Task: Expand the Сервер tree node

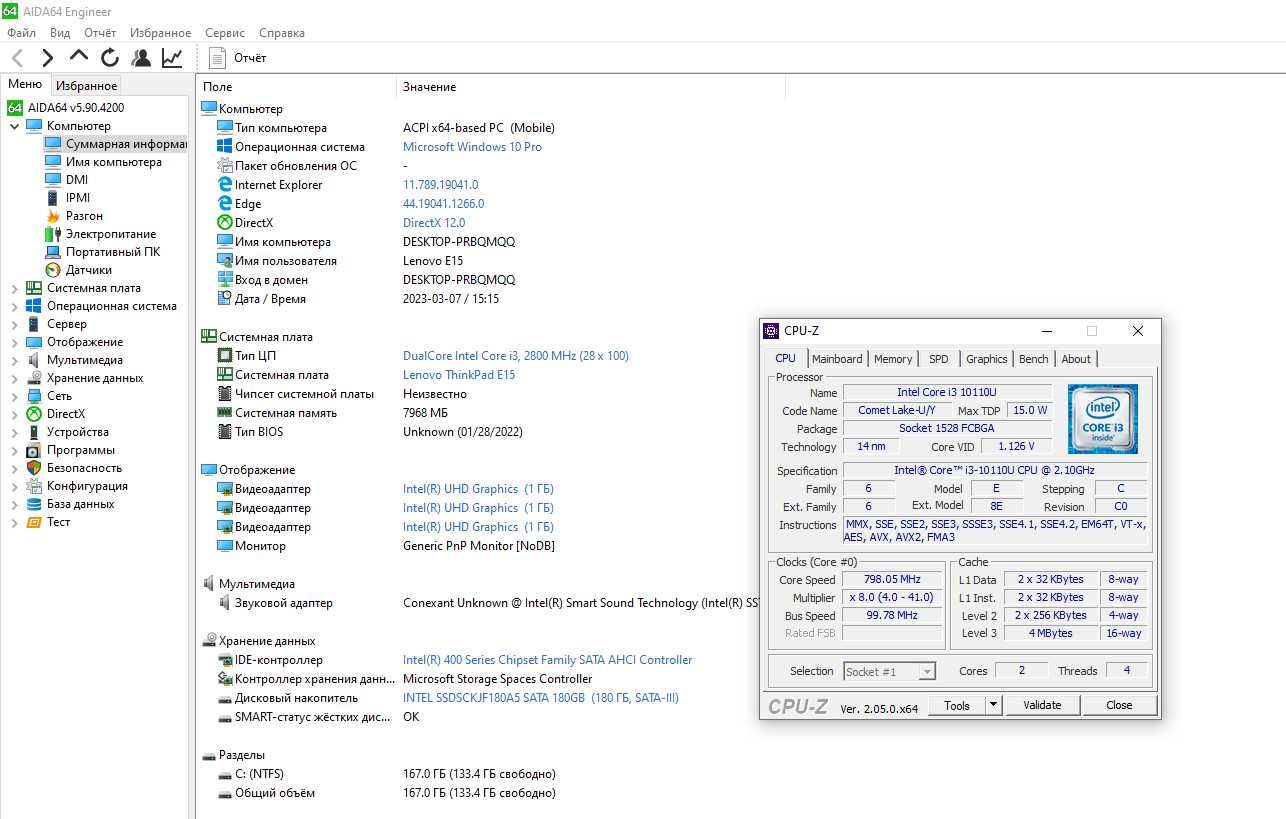Action: pyautogui.click(x=14, y=324)
